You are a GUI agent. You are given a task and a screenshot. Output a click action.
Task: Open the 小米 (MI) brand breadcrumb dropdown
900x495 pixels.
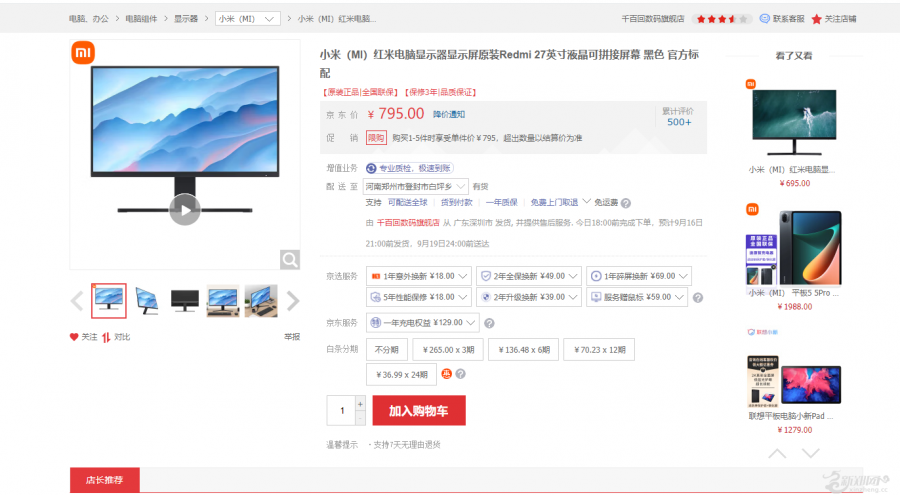[x=247, y=18]
